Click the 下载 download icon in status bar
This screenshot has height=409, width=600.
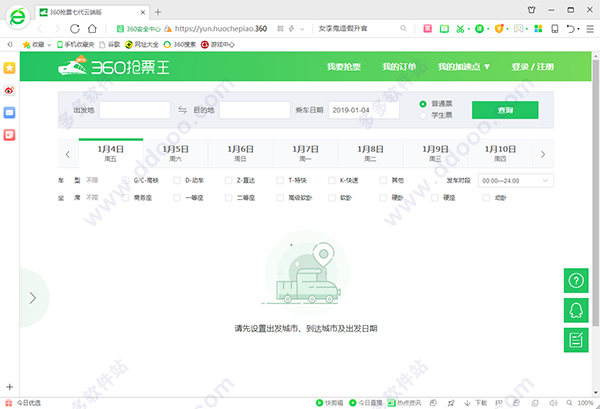pos(467,403)
